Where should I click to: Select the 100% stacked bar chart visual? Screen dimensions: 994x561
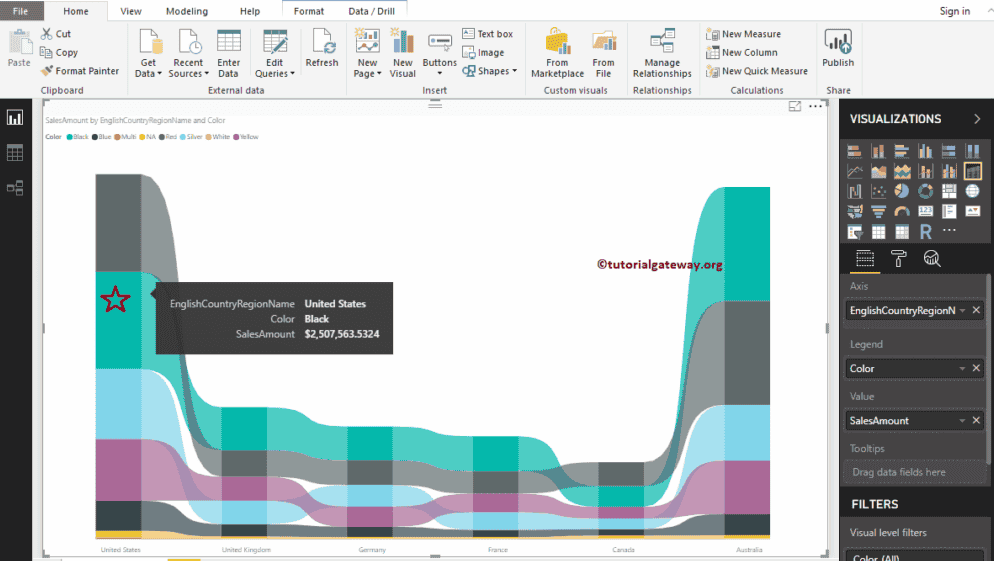[948, 151]
